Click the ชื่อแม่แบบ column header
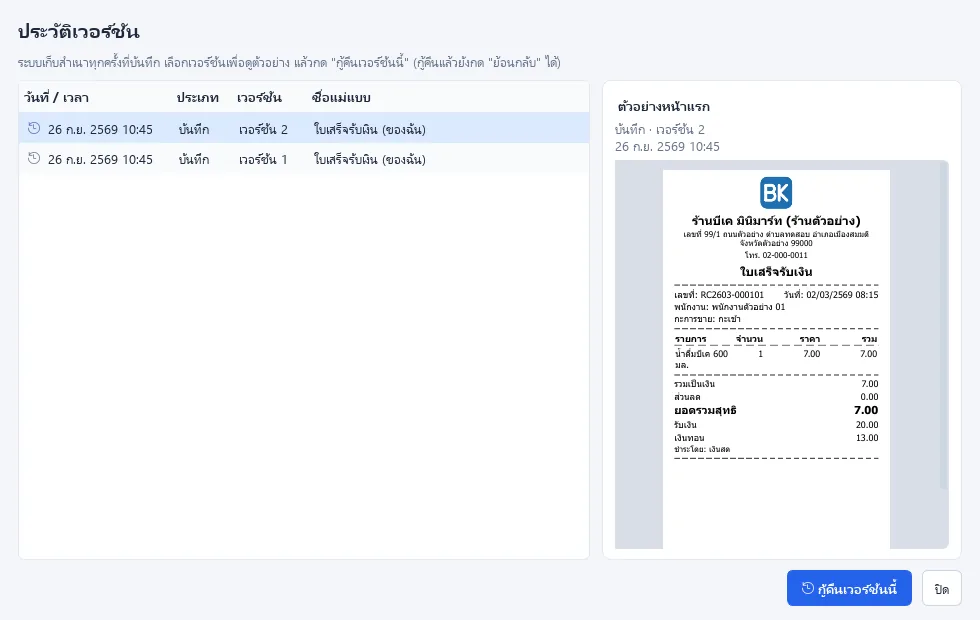980x620 pixels. [341, 98]
